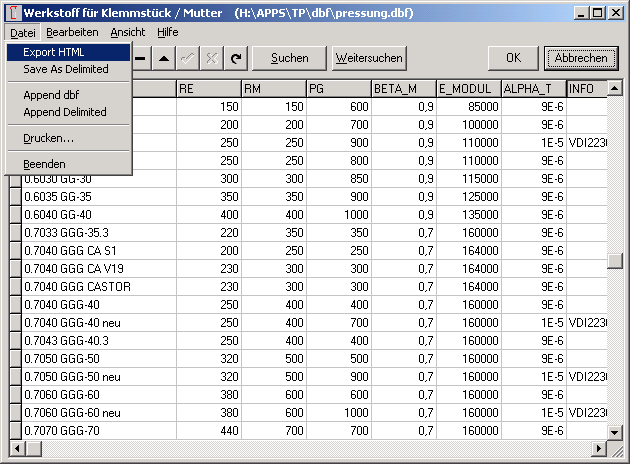Click the grayed-out checkmark post icon
The width and height of the screenshot is (630, 464).
(188, 58)
